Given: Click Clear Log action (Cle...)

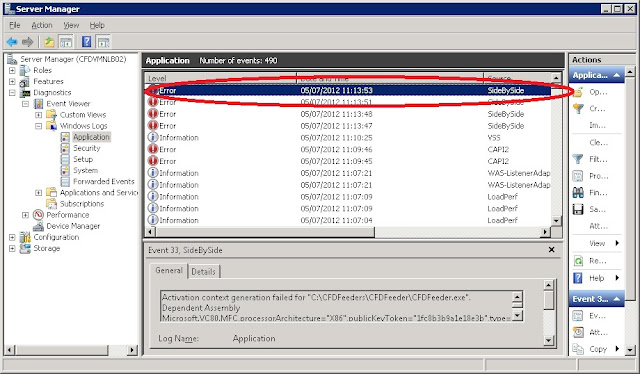Looking at the screenshot, I should tap(598, 142).
